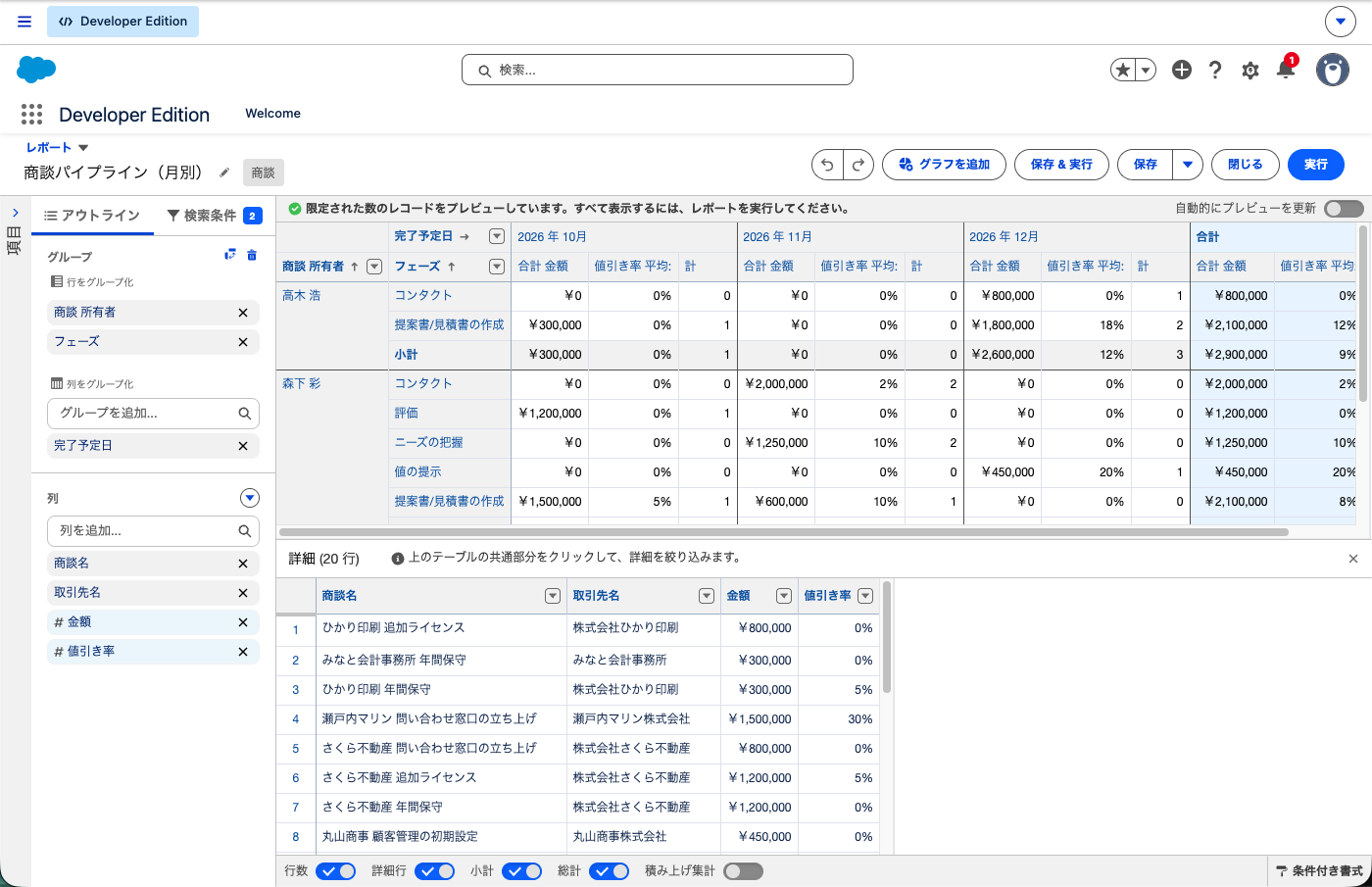Screen dimensions: 1372x887
Task: Open the App Launcher grid icon
Action: tap(31, 115)
